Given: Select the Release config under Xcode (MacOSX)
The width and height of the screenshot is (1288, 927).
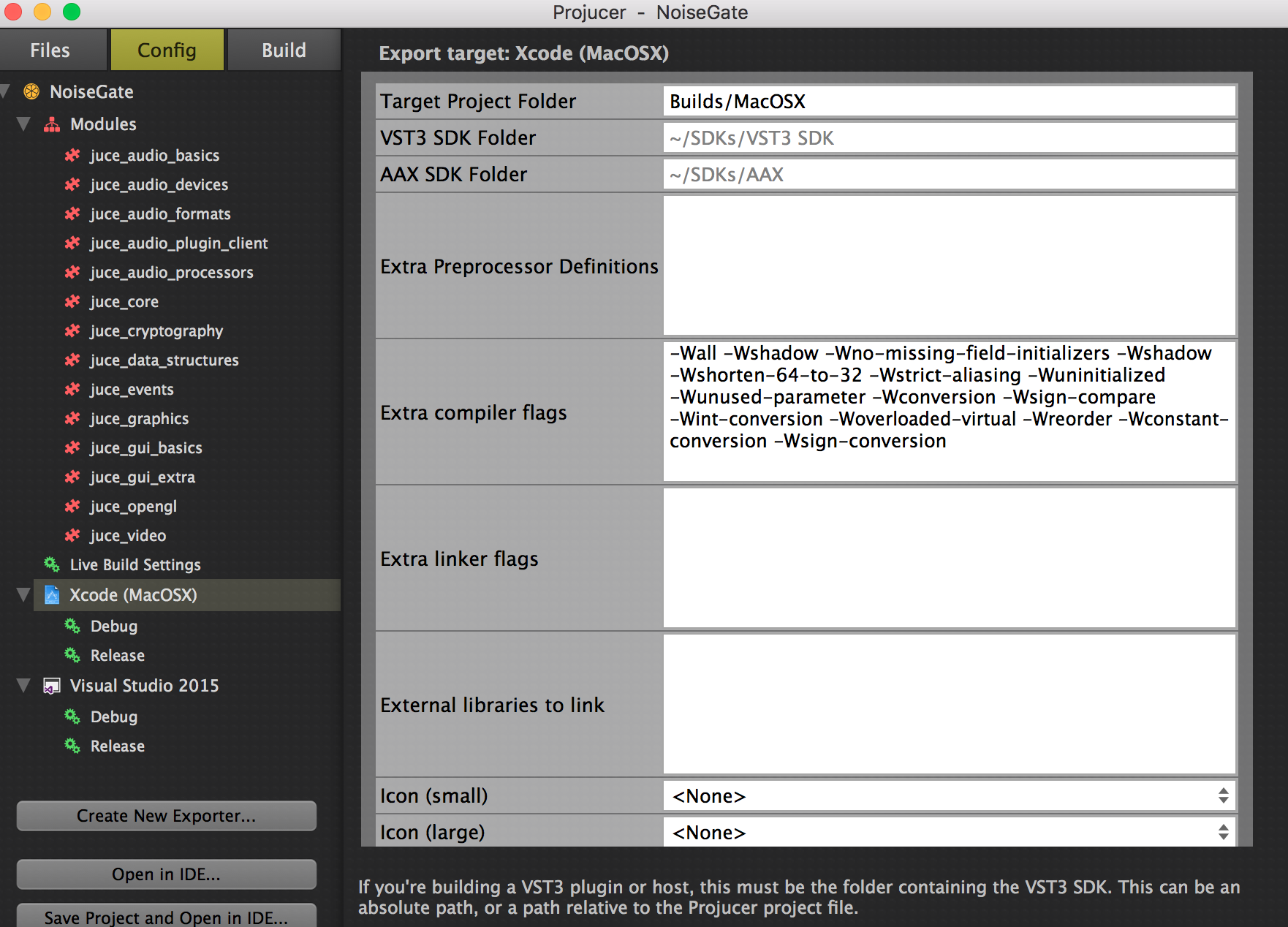Looking at the screenshot, I should coord(118,655).
